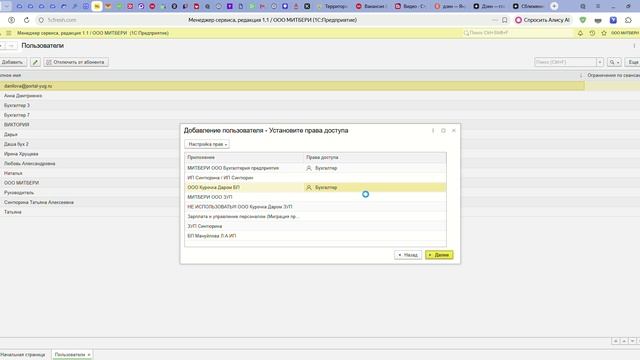Open the kebab menu beside Пользователи title
The width and height of the screenshot is (640, 360).
(634, 46)
